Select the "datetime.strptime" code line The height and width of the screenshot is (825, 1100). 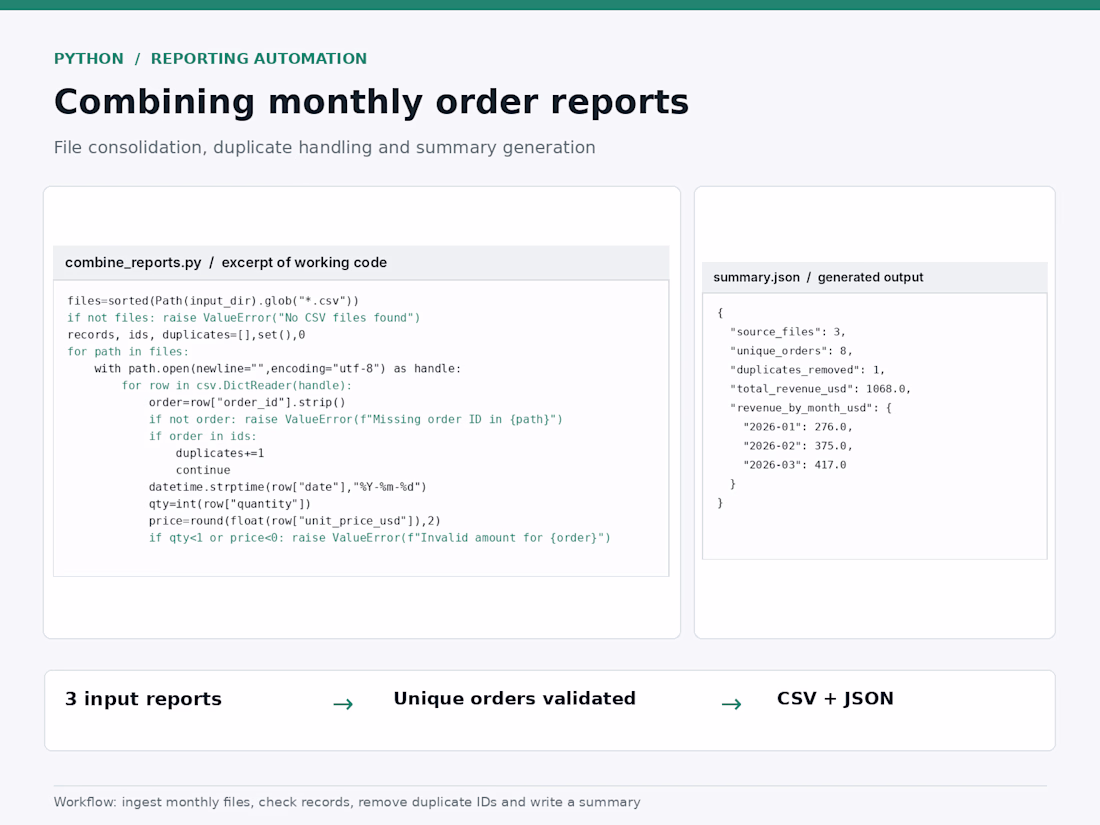288,487
